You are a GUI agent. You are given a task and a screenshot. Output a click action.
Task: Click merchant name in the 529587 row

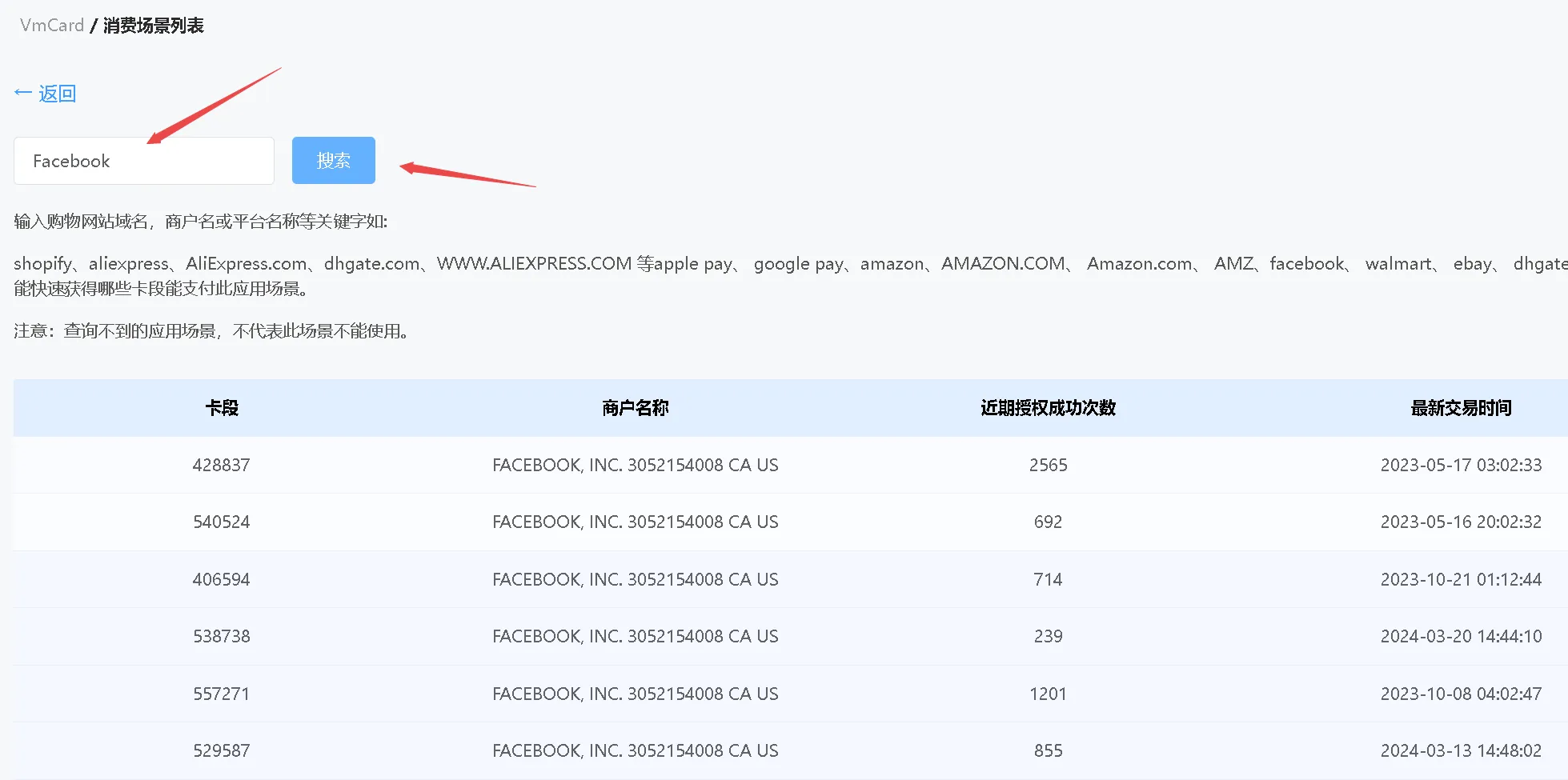point(636,751)
